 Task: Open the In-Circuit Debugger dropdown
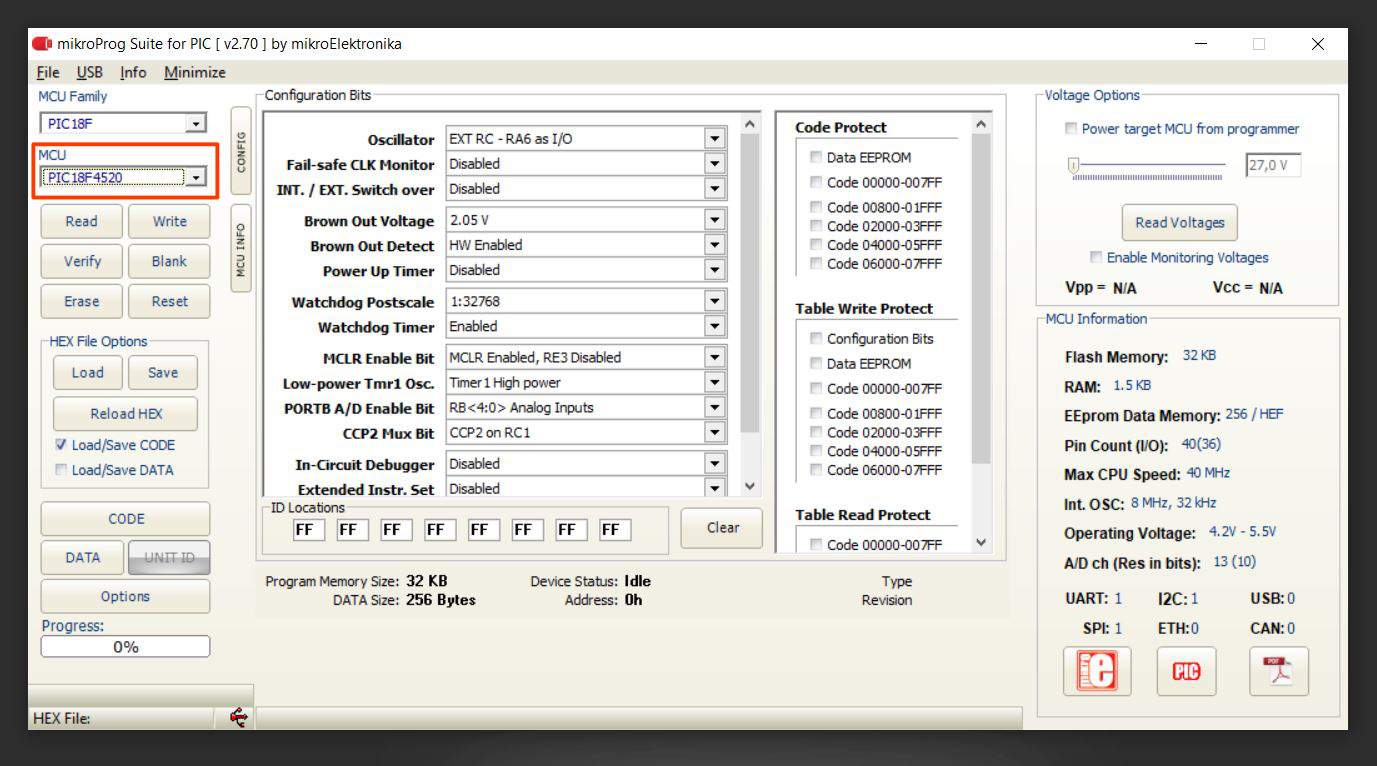714,464
